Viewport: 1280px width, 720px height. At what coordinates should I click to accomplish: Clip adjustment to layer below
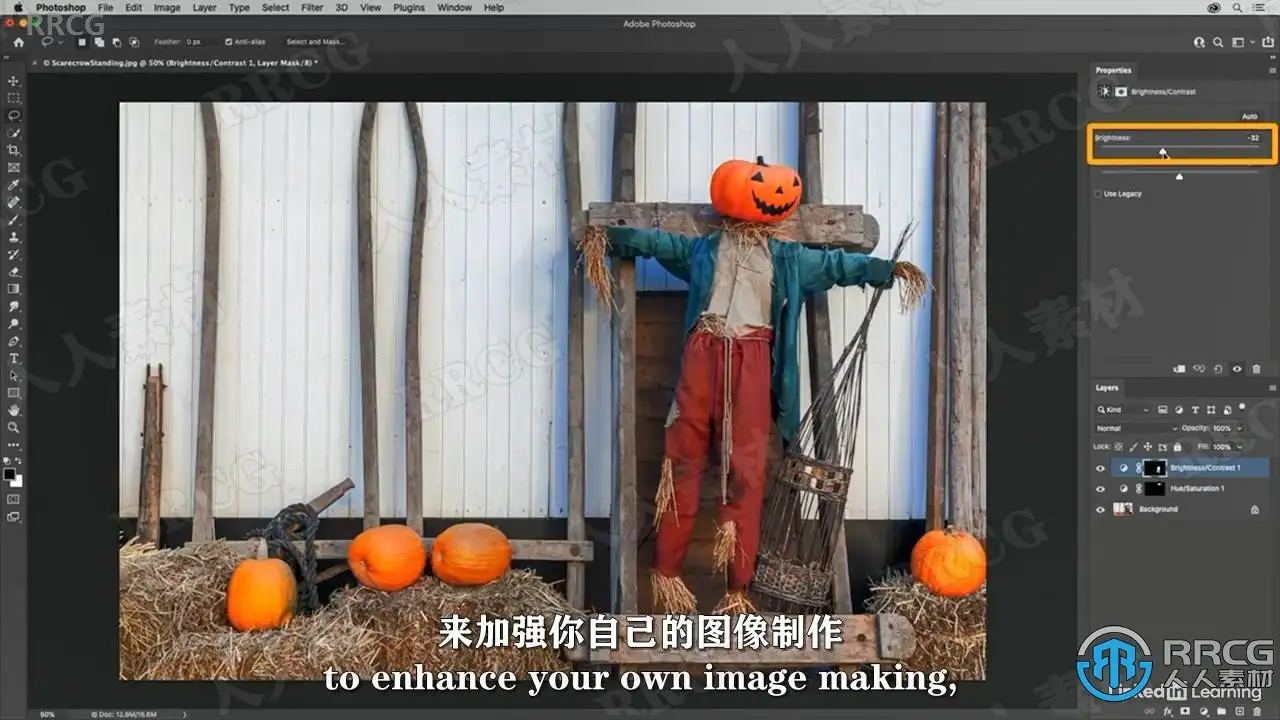tap(1181, 369)
